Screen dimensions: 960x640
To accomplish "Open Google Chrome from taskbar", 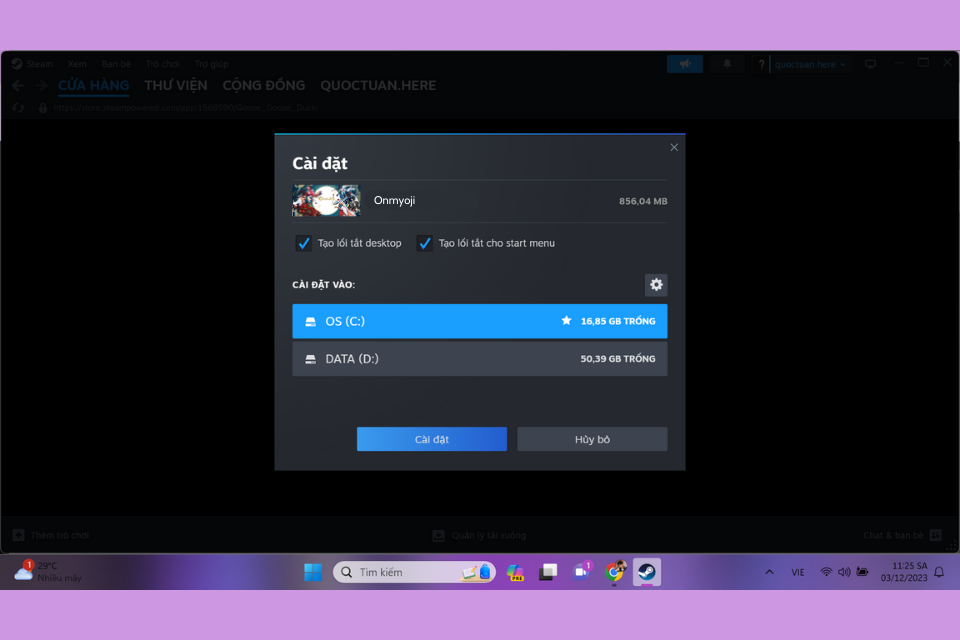I will pyautogui.click(x=614, y=572).
